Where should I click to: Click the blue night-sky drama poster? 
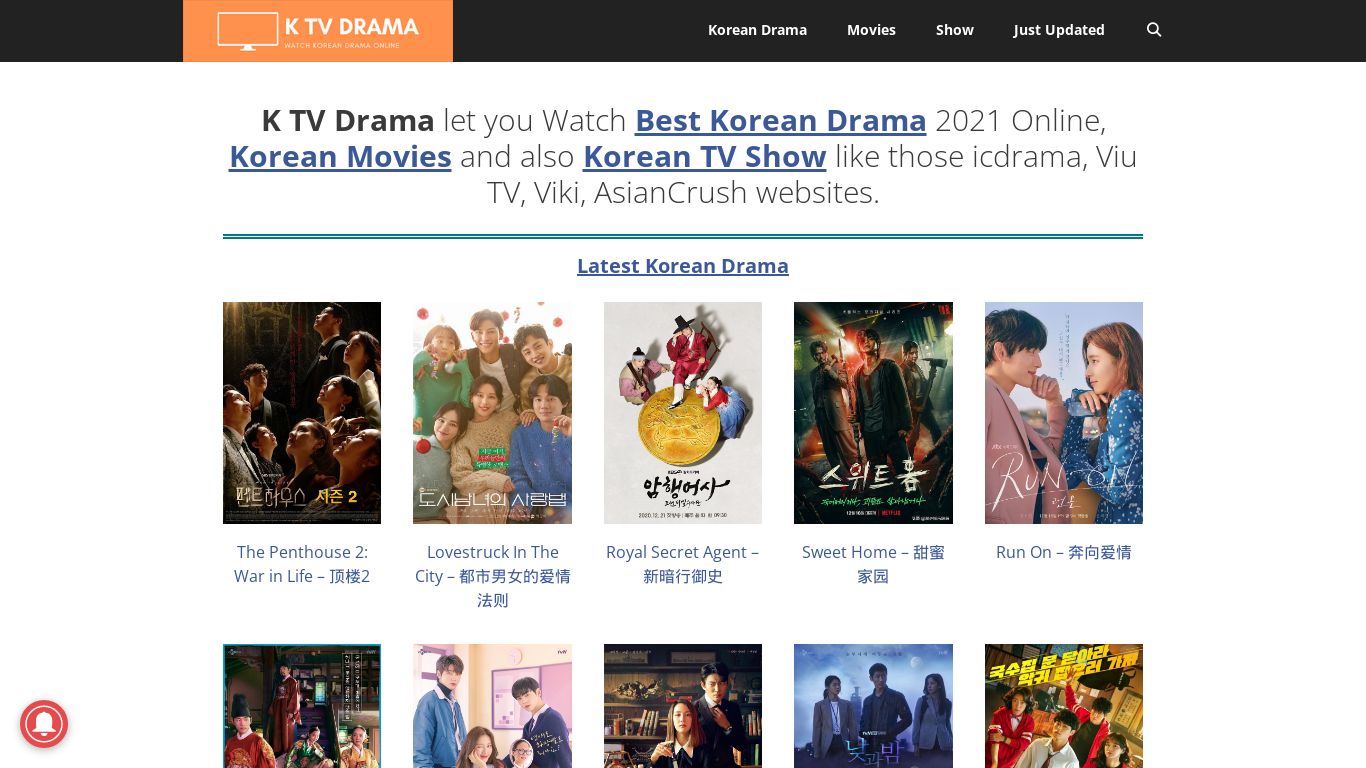[x=873, y=706]
